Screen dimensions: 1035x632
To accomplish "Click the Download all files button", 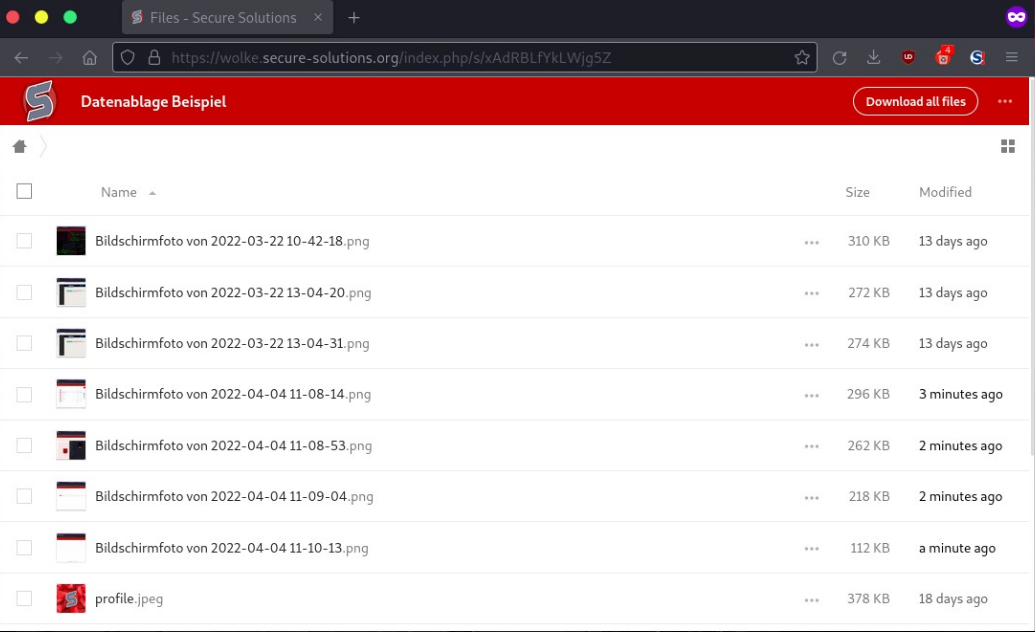I will [x=915, y=101].
